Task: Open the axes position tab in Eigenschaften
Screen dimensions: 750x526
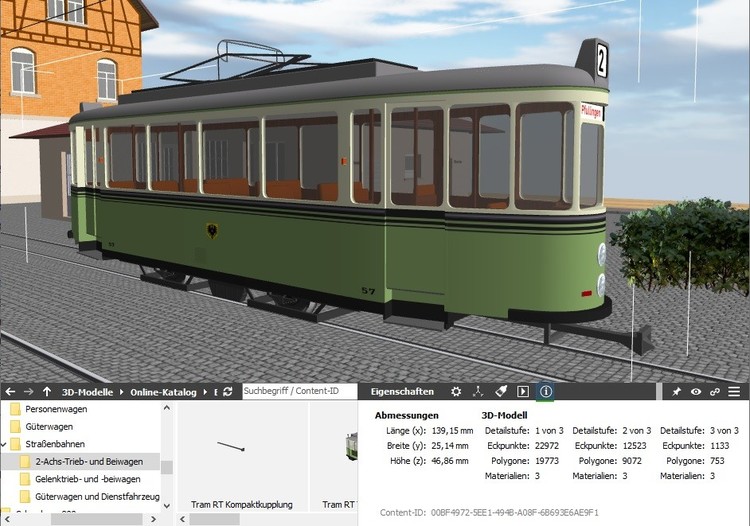Action: pyautogui.click(x=478, y=392)
